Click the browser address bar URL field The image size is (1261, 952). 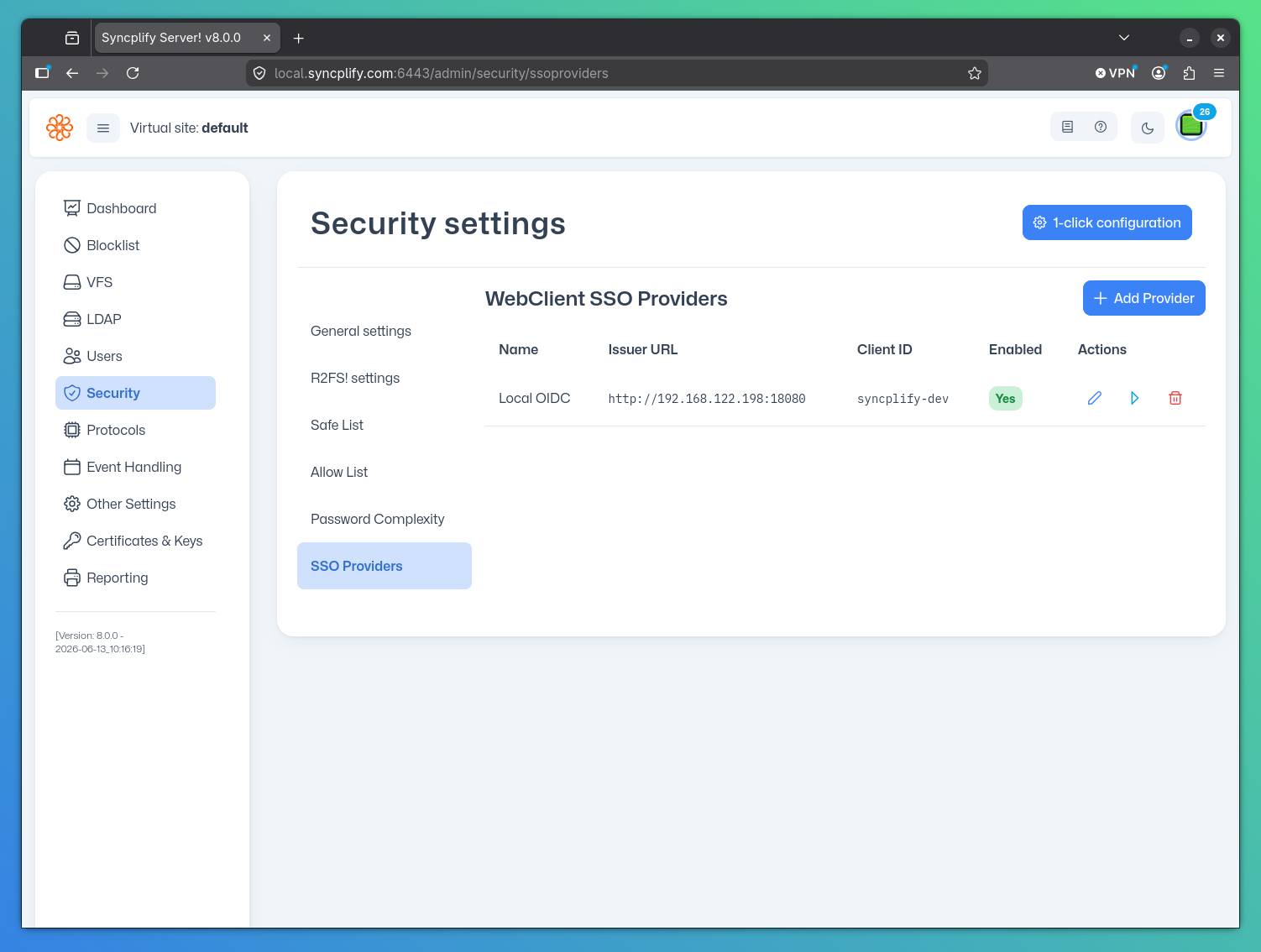pos(617,73)
